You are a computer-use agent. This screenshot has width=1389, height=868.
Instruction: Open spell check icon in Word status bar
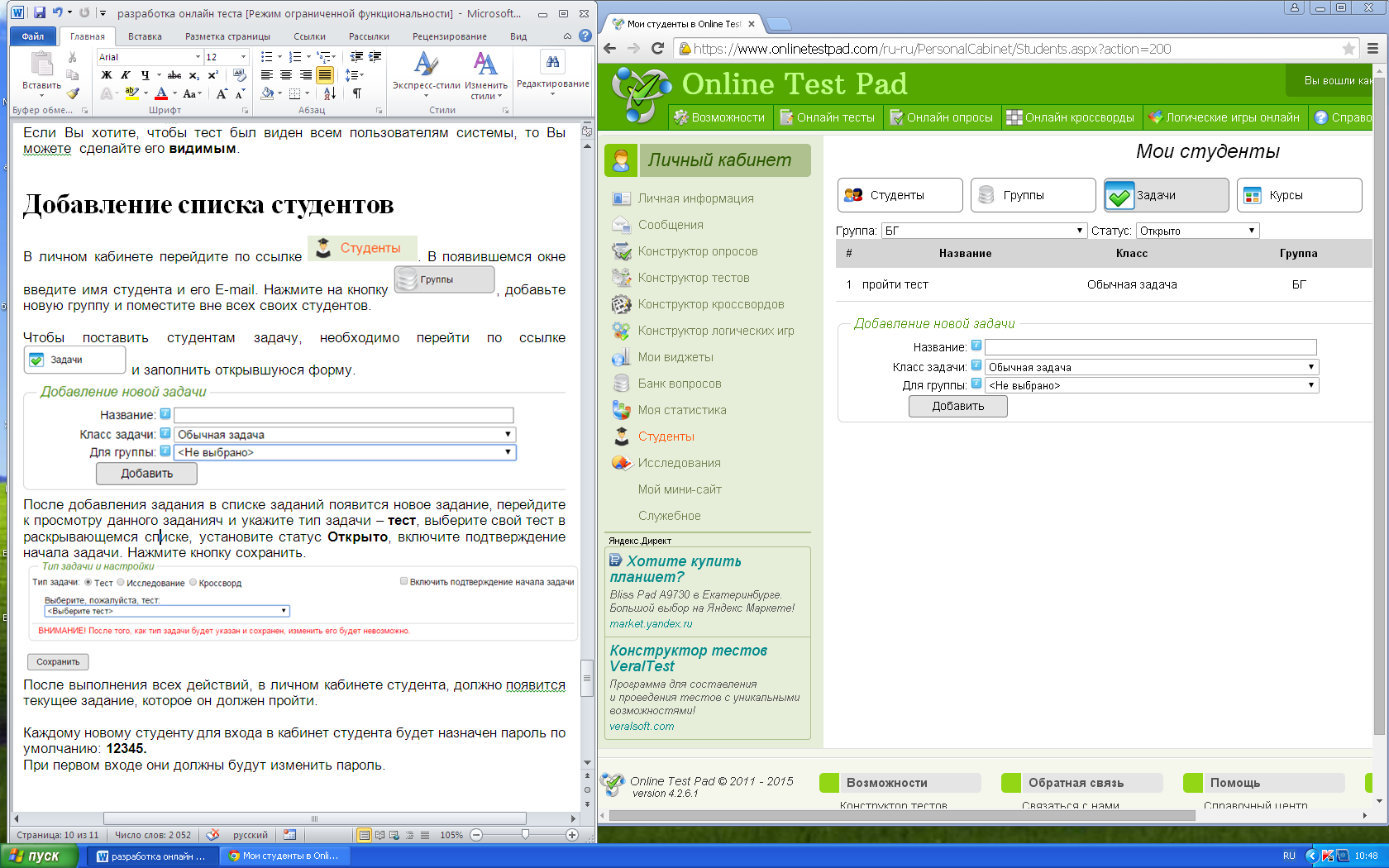tap(212, 835)
